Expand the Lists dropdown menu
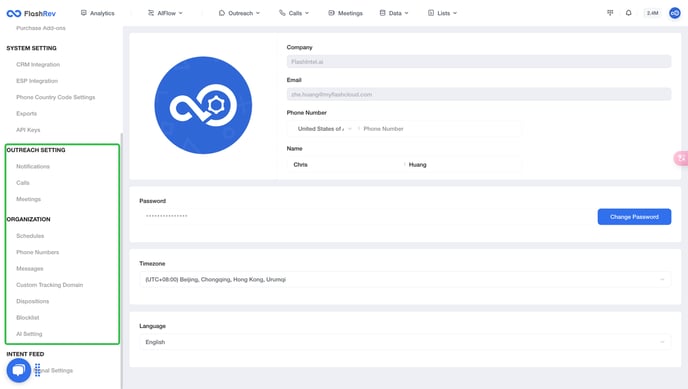688x389 pixels. tap(442, 13)
